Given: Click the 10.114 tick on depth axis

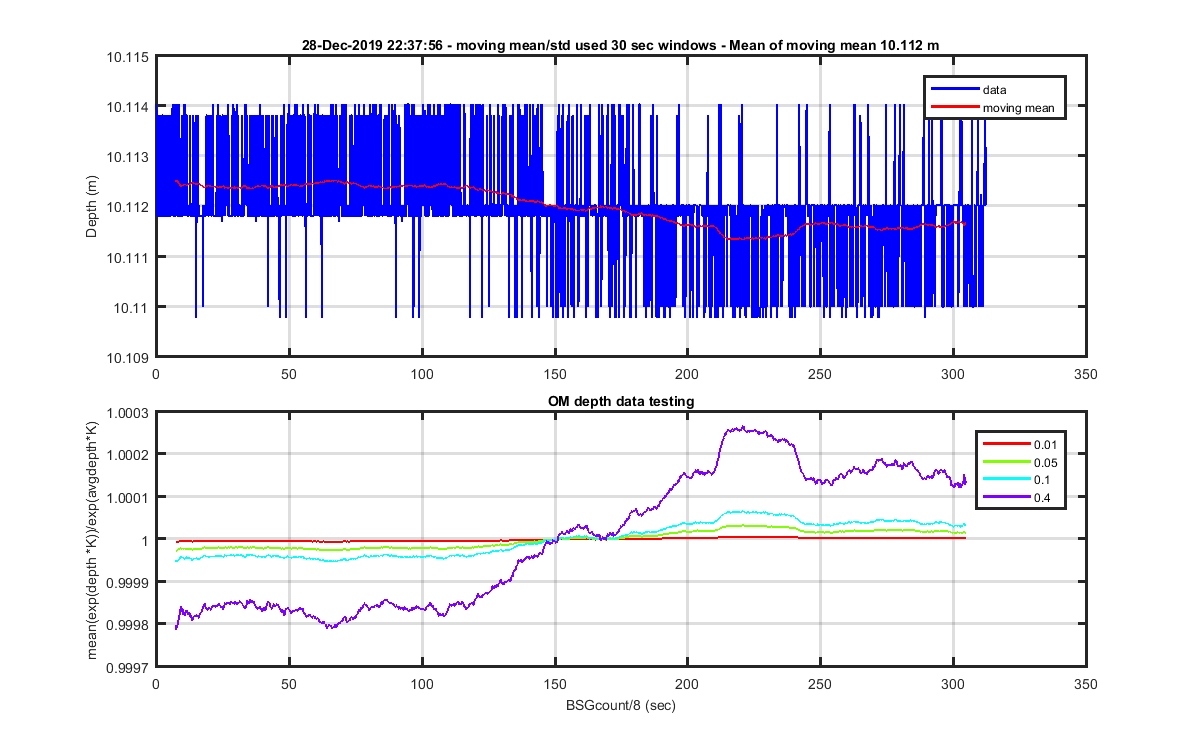Looking at the screenshot, I should point(129,107).
